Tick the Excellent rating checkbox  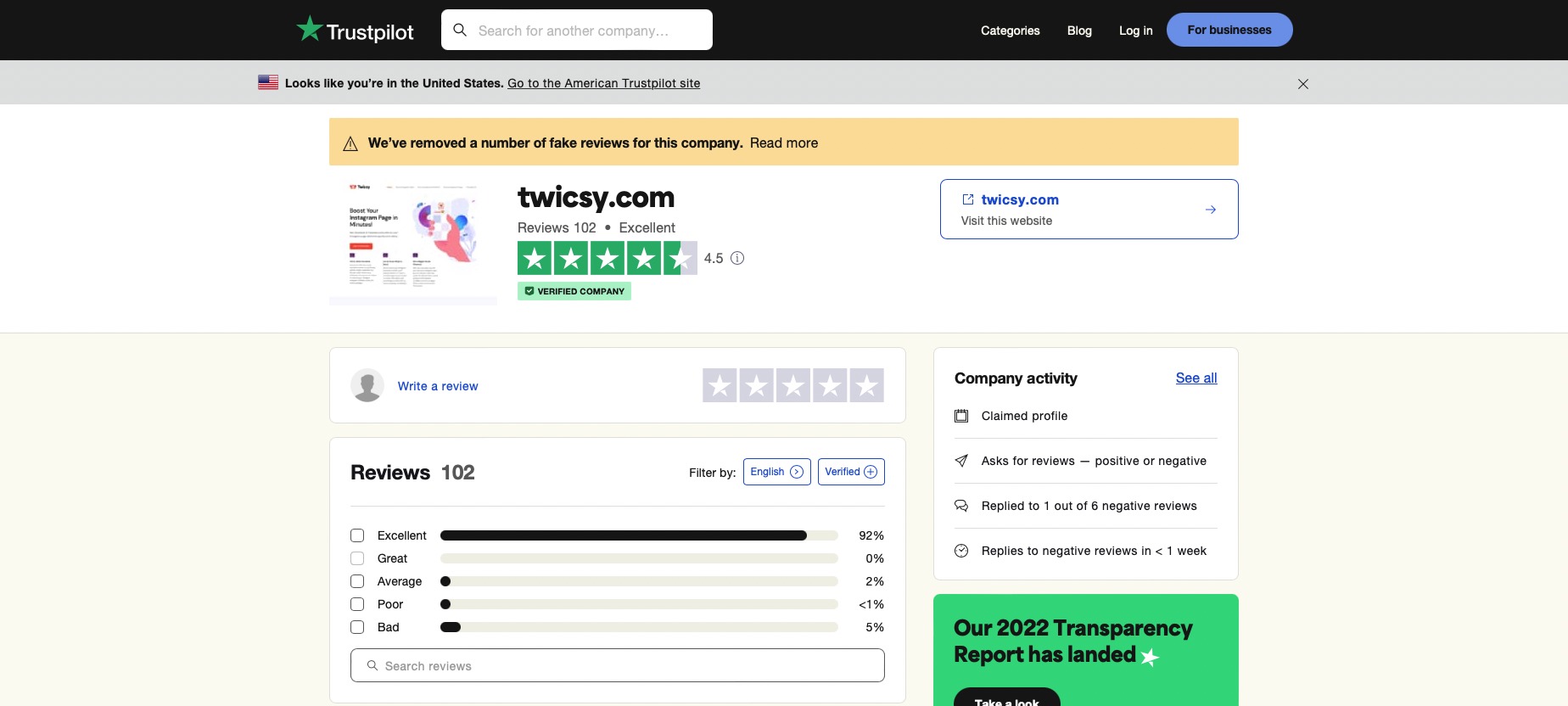click(x=357, y=535)
